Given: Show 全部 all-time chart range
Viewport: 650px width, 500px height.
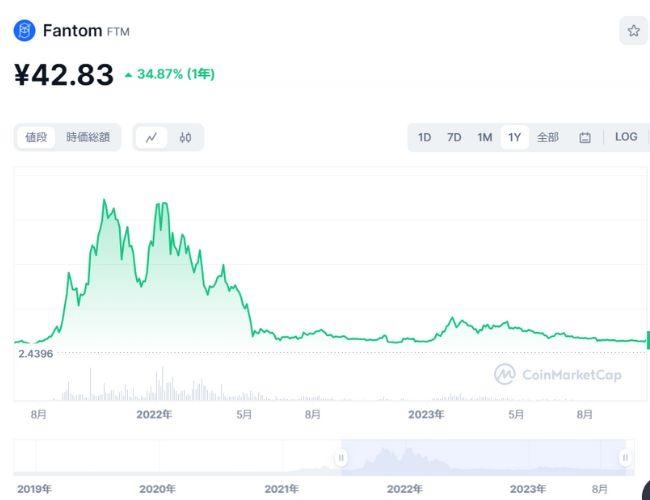Looking at the screenshot, I should tap(548, 137).
